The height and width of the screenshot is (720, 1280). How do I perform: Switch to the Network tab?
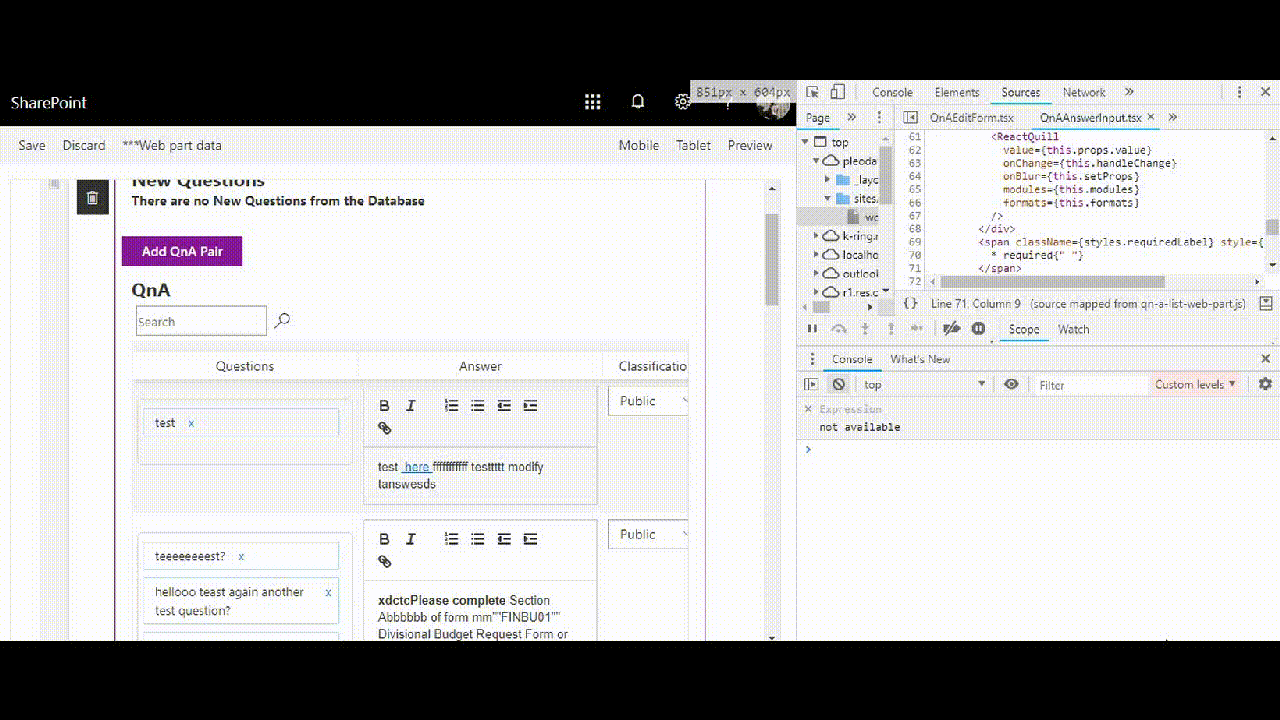[x=1084, y=92]
